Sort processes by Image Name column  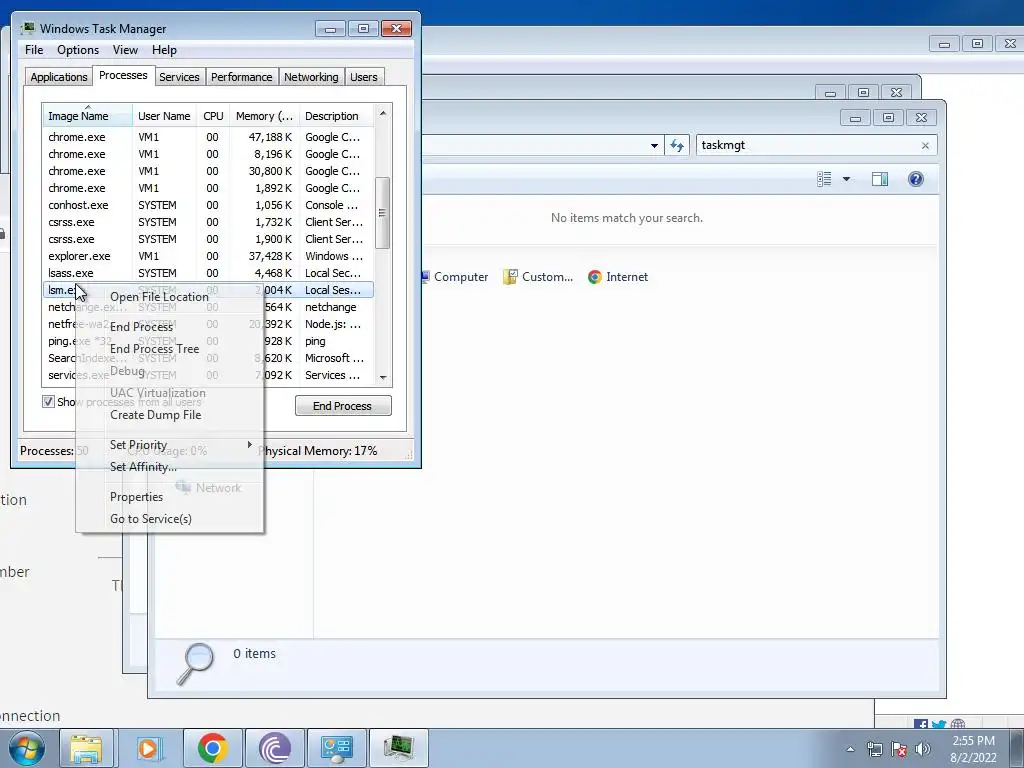pos(88,116)
